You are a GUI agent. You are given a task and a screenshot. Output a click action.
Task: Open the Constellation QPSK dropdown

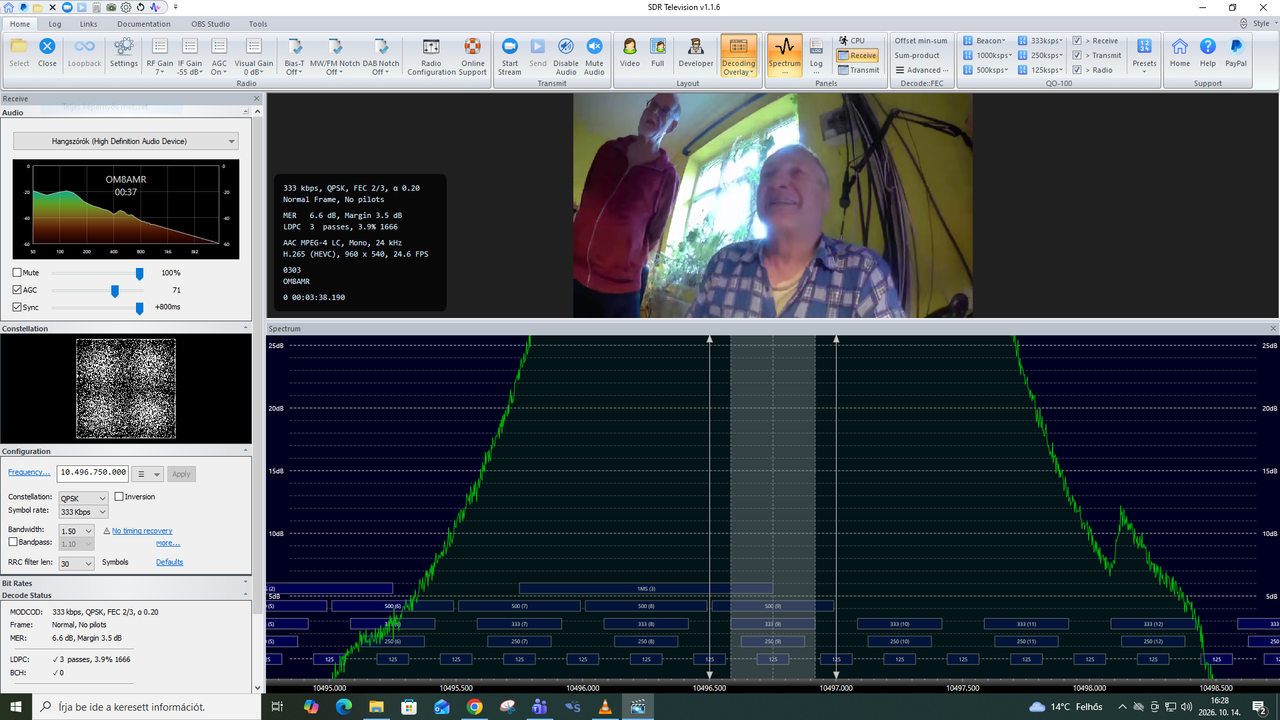tap(83, 498)
